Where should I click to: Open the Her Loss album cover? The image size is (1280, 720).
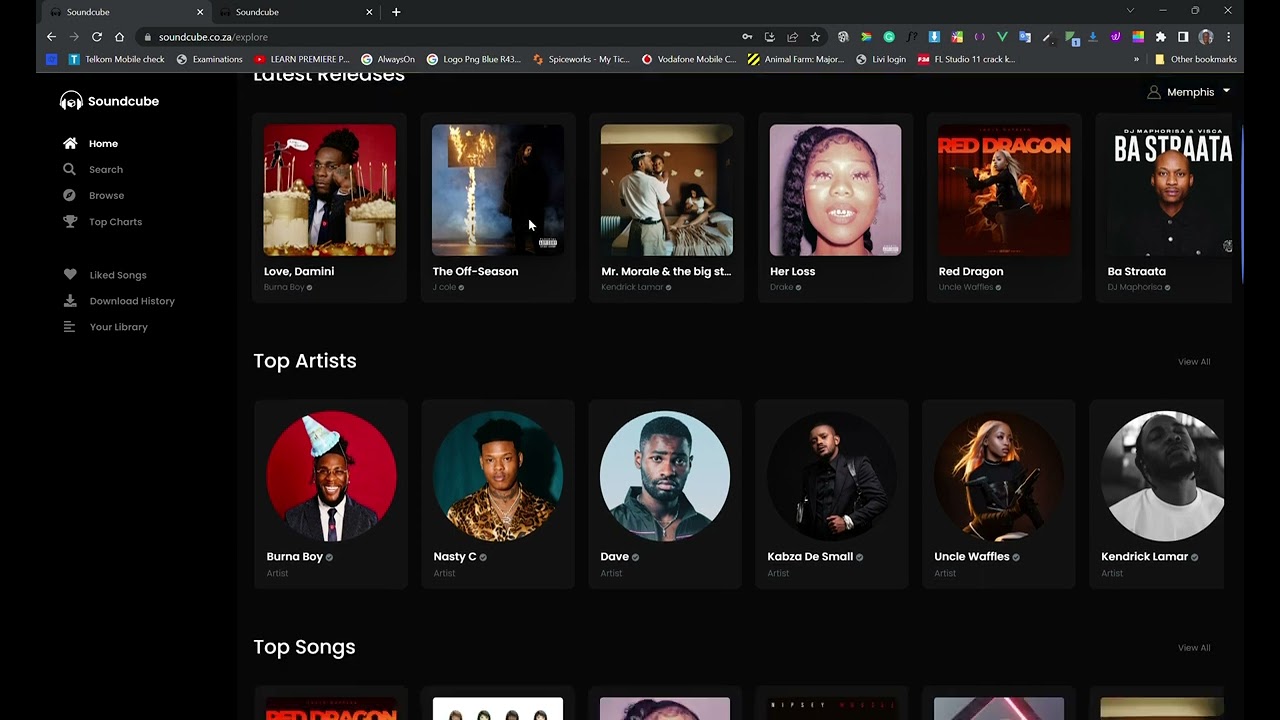[835, 190]
